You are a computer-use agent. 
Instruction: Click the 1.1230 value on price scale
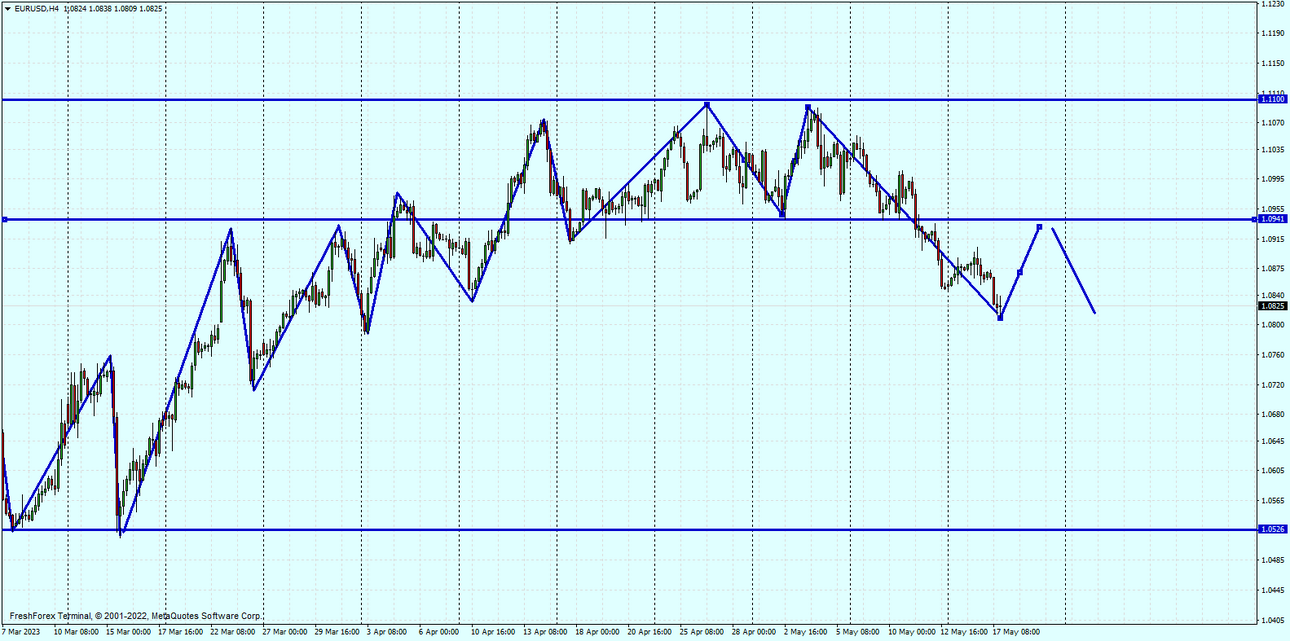coord(1273,5)
